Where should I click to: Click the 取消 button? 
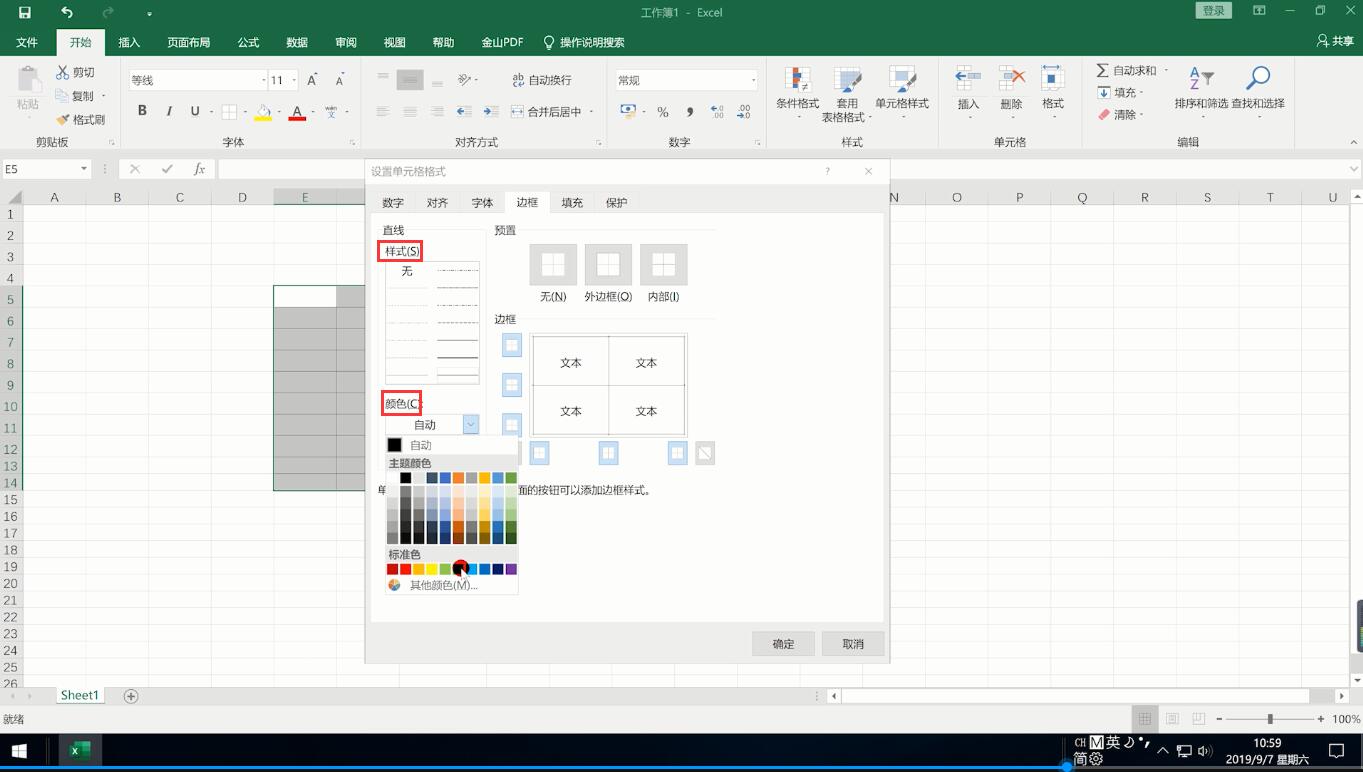point(853,644)
